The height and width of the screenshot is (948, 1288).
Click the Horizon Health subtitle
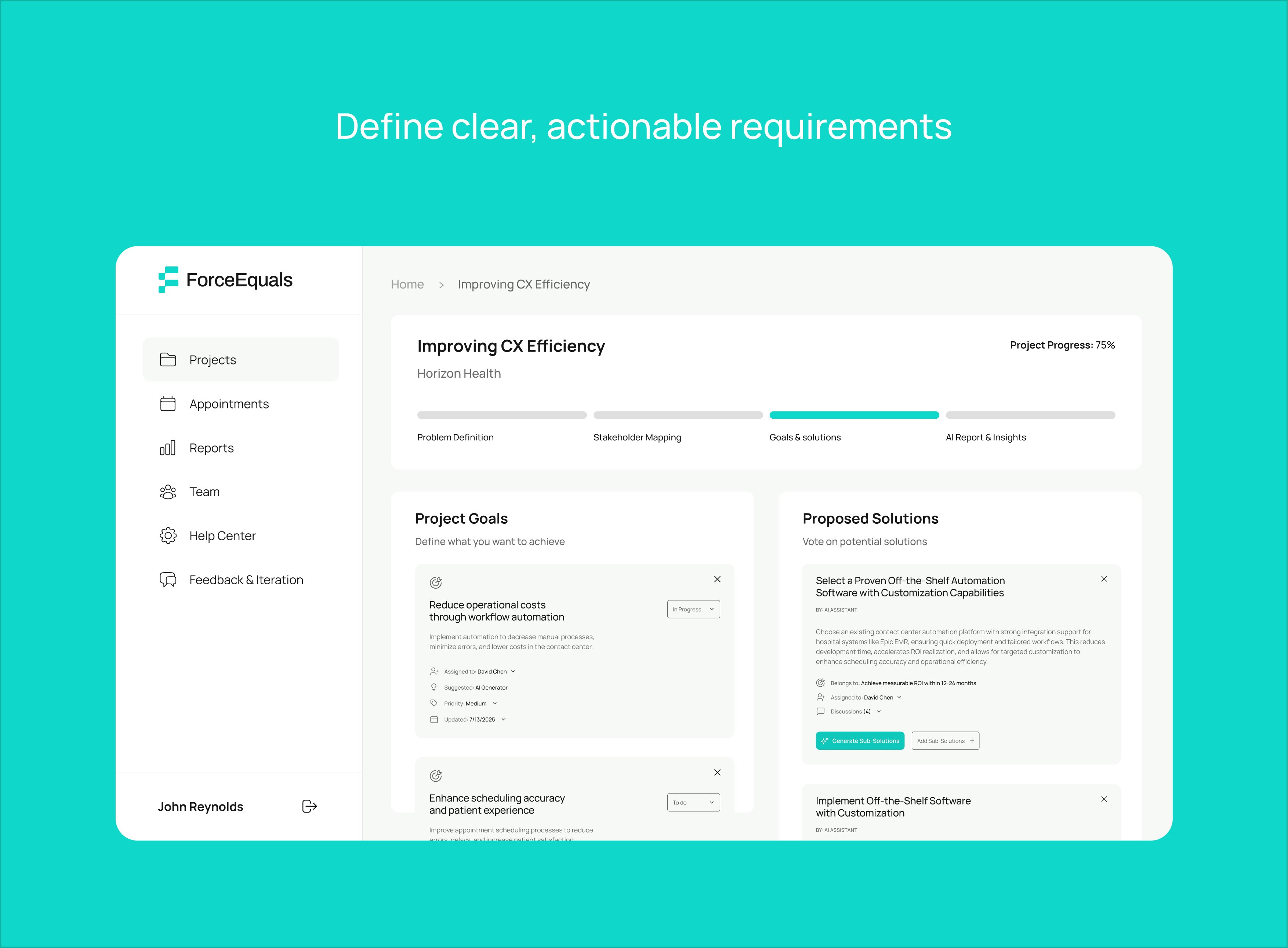click(458, 374)
